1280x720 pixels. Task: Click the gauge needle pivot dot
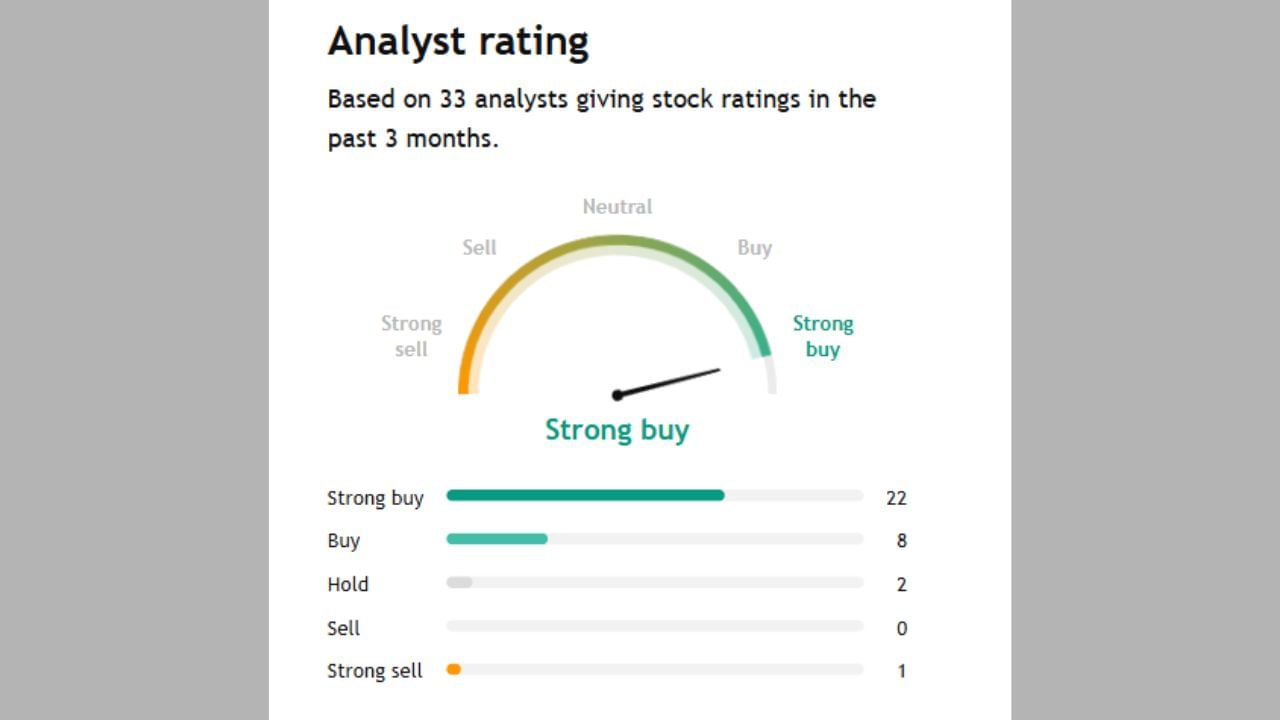[x=617, y=395]
